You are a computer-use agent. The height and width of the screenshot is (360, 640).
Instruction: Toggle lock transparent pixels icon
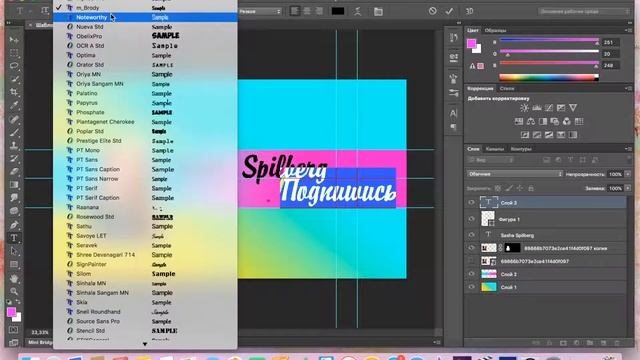click(498, 188)
